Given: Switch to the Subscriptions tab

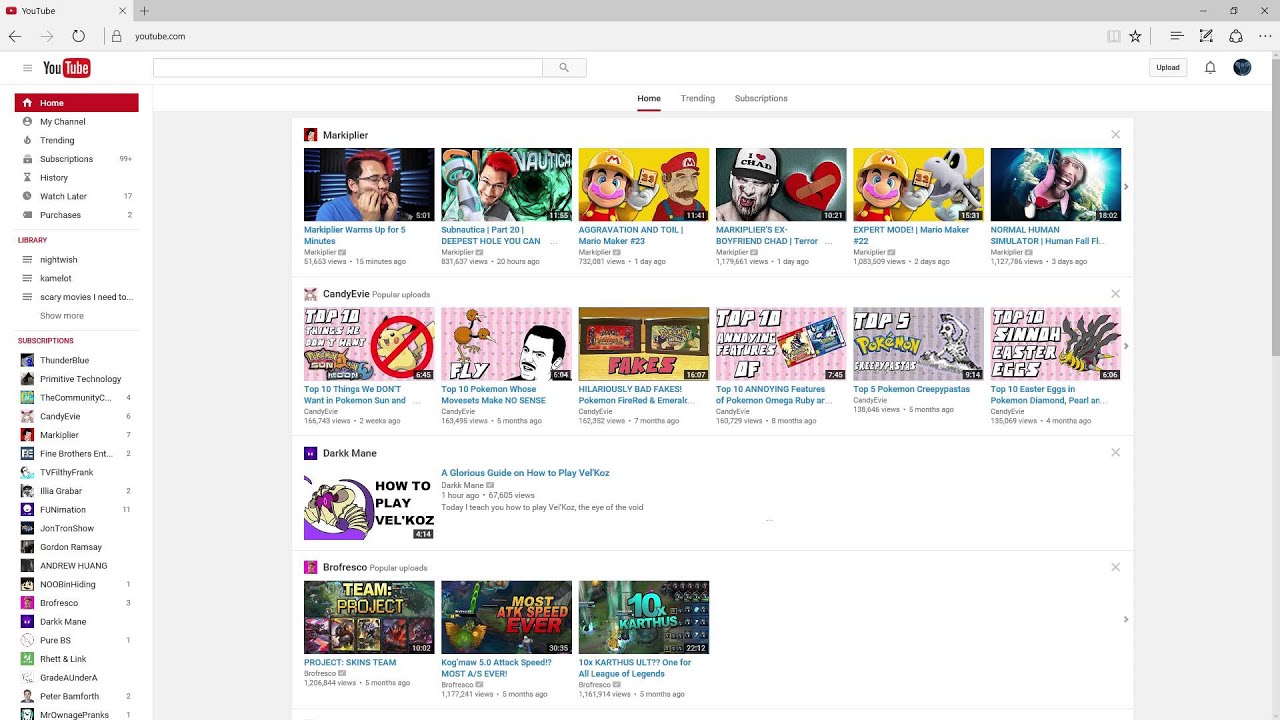Looking at the screenshot, I should pos(761,98).
